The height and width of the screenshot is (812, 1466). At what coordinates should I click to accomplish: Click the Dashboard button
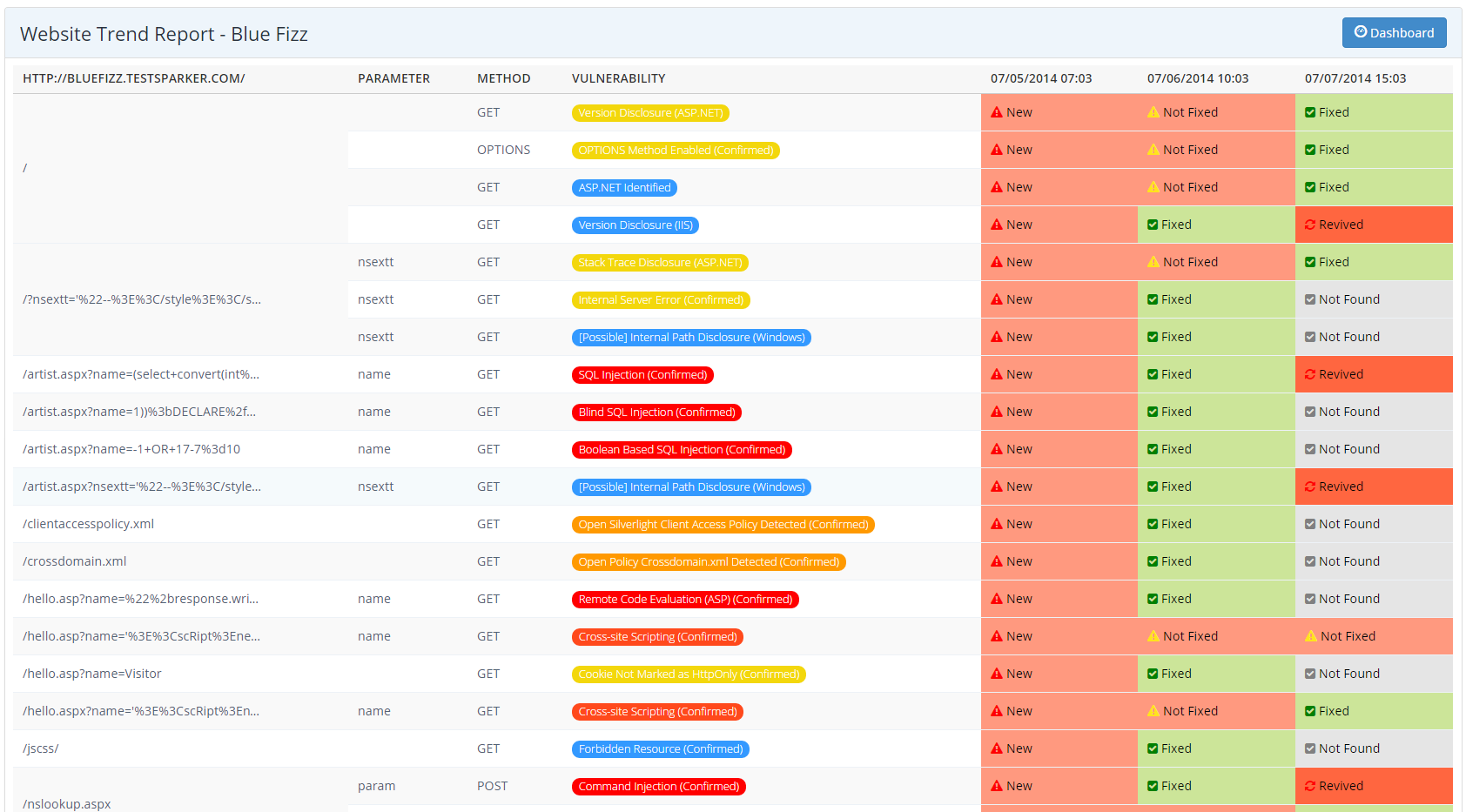(1394, 33)
